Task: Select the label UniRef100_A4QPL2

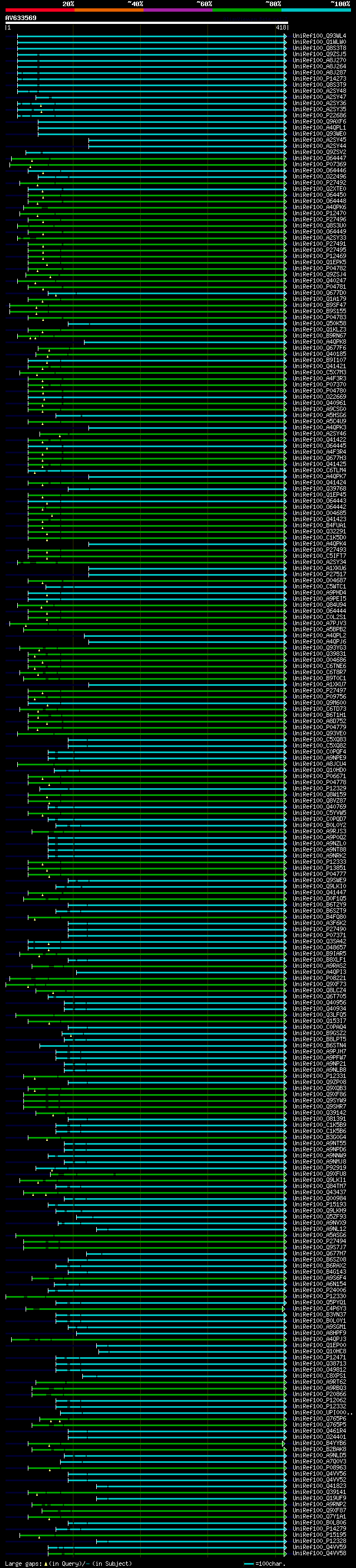Action: 319,635
